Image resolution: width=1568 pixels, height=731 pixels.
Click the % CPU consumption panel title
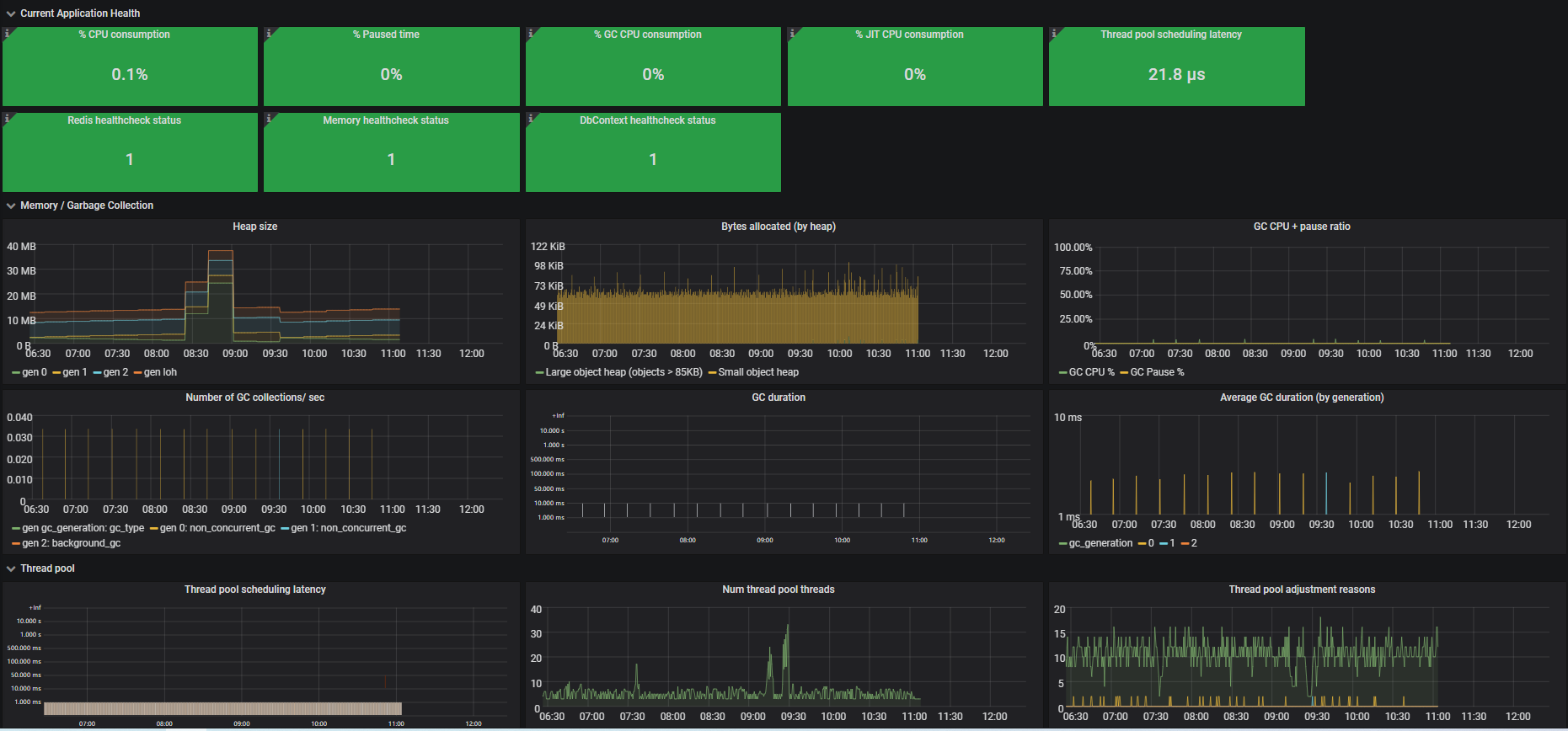pos(124,35)
